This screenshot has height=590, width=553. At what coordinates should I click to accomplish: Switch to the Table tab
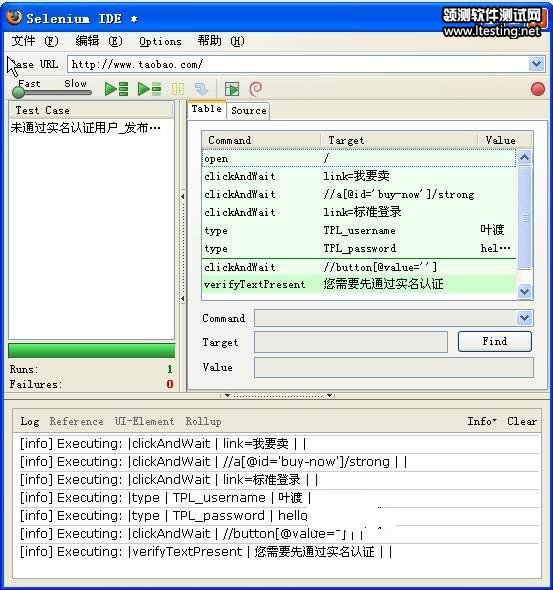tap(207, 109)
